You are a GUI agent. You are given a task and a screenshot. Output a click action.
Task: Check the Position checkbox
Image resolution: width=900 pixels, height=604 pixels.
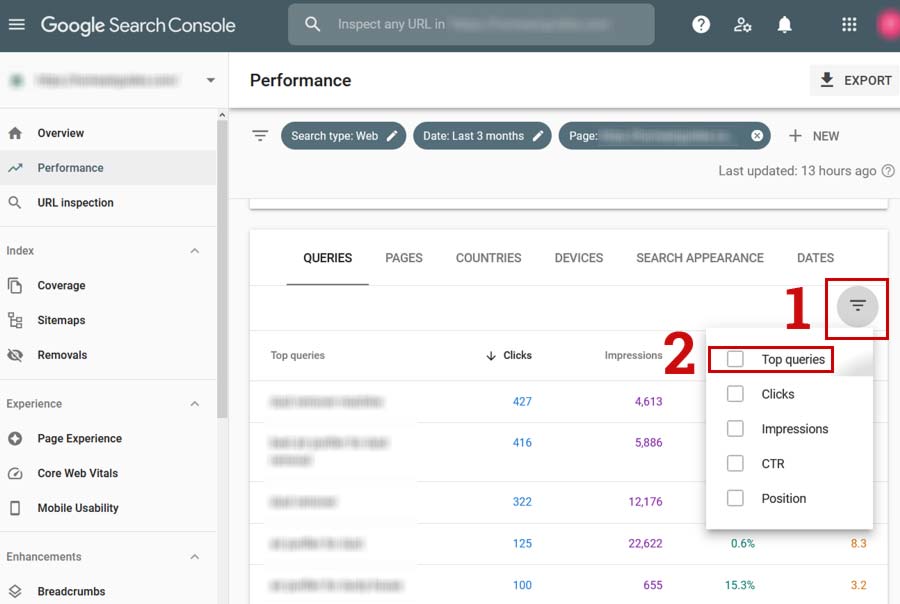pos(735,498)
